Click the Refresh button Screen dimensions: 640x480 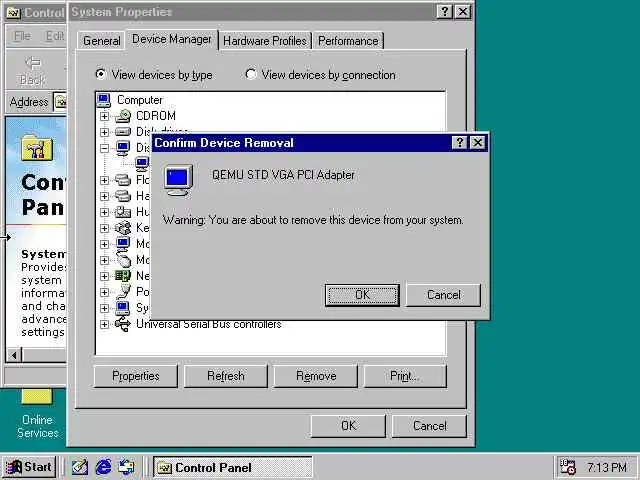pos(226,376)
